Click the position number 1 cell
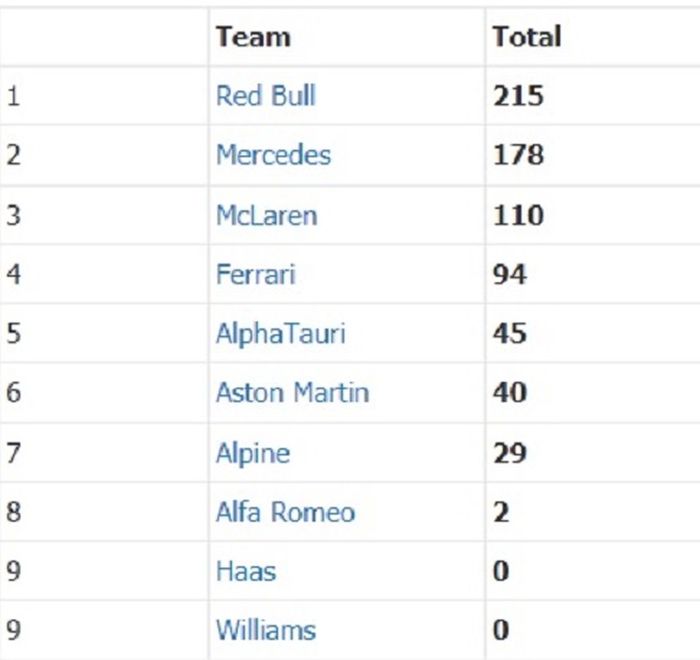700x660 pixels. [x=13, y=96]
